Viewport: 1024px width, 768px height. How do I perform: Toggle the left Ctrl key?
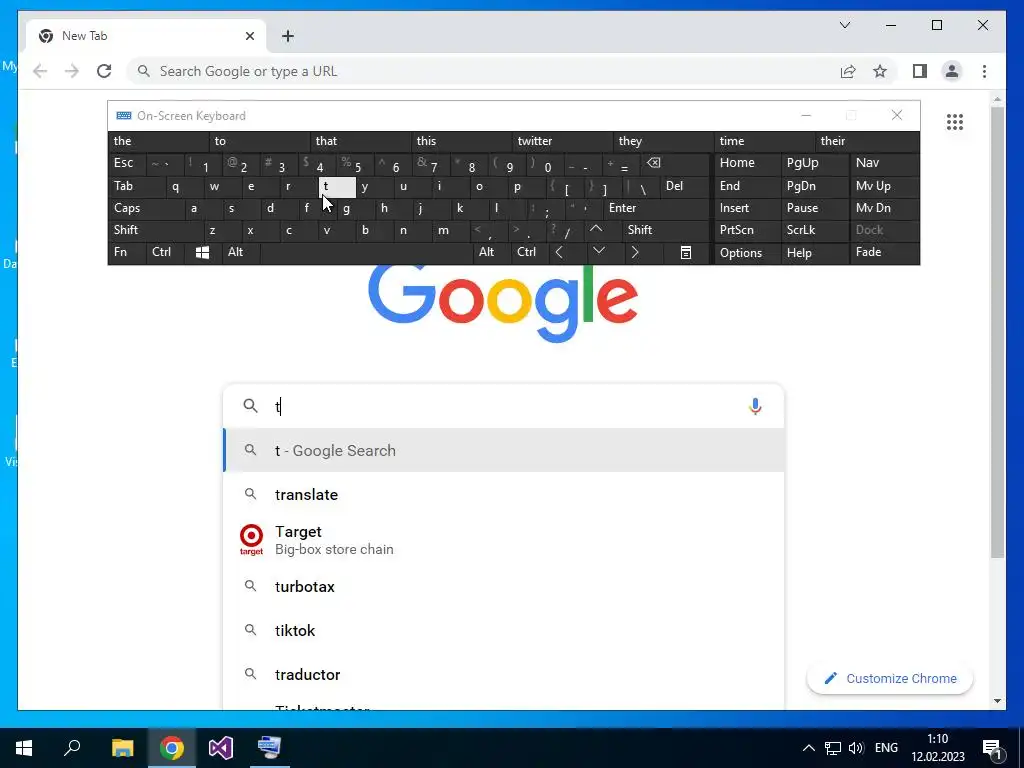(x=165, y=252)
